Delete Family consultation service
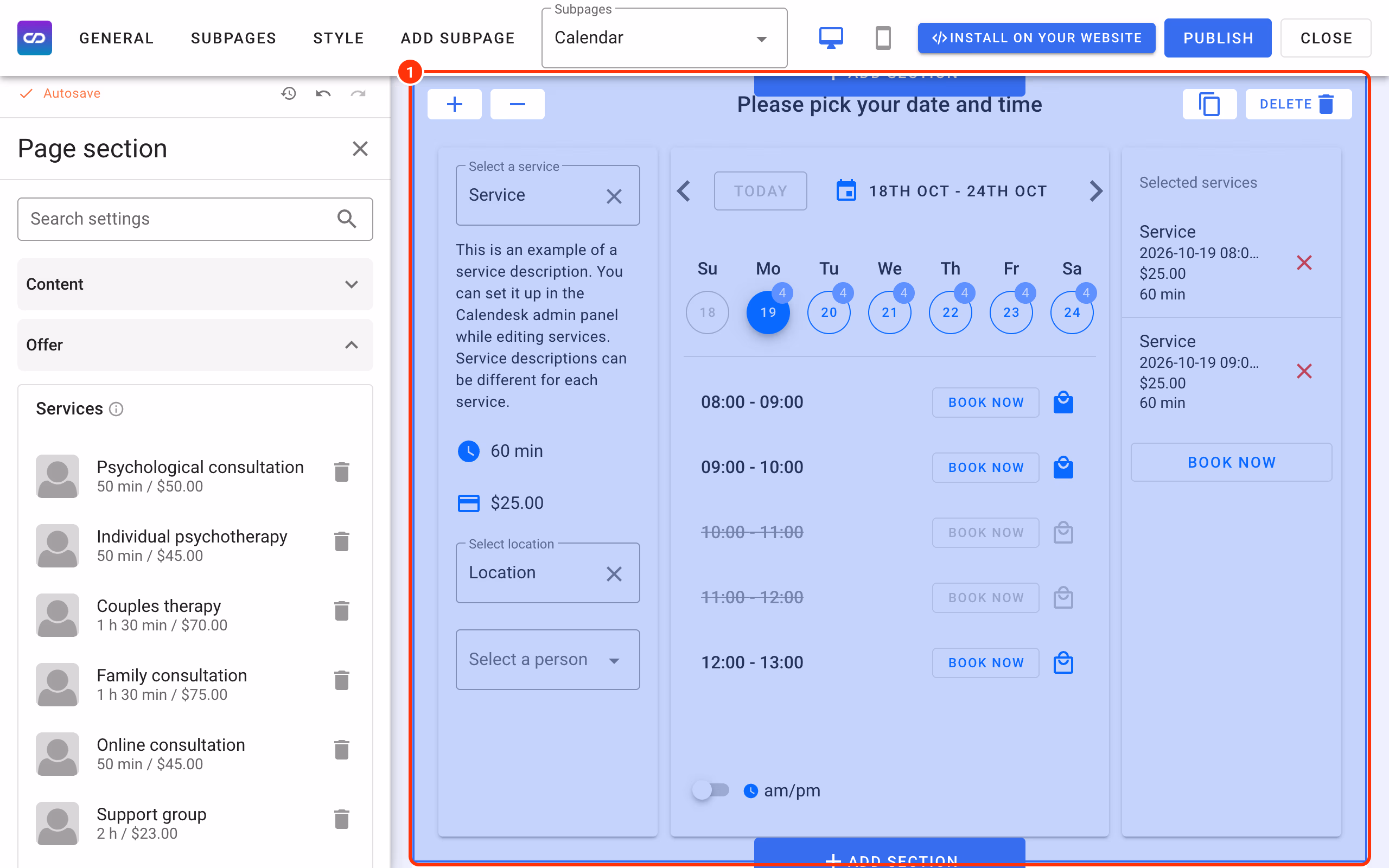Screen dimensions: 1389x868 click(x=341, y=680)
